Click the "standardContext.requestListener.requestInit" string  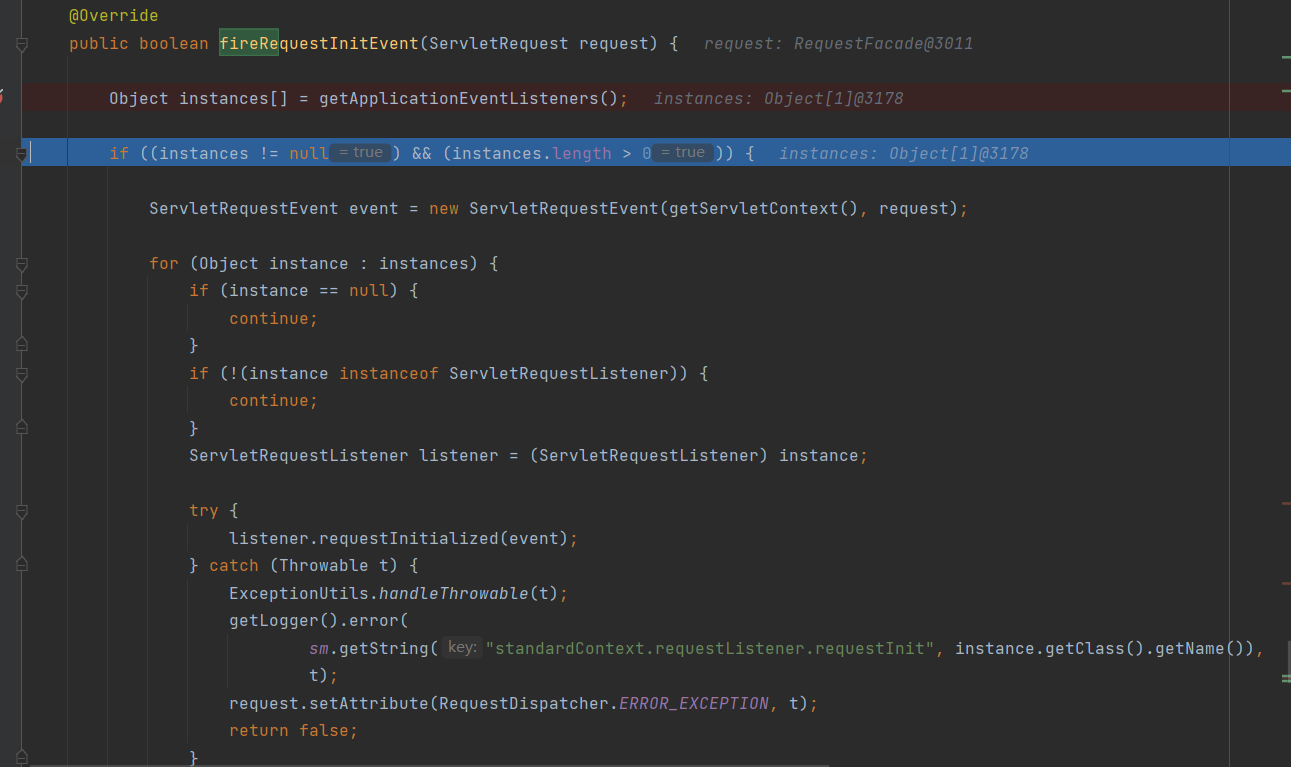(x=711, y=648)
